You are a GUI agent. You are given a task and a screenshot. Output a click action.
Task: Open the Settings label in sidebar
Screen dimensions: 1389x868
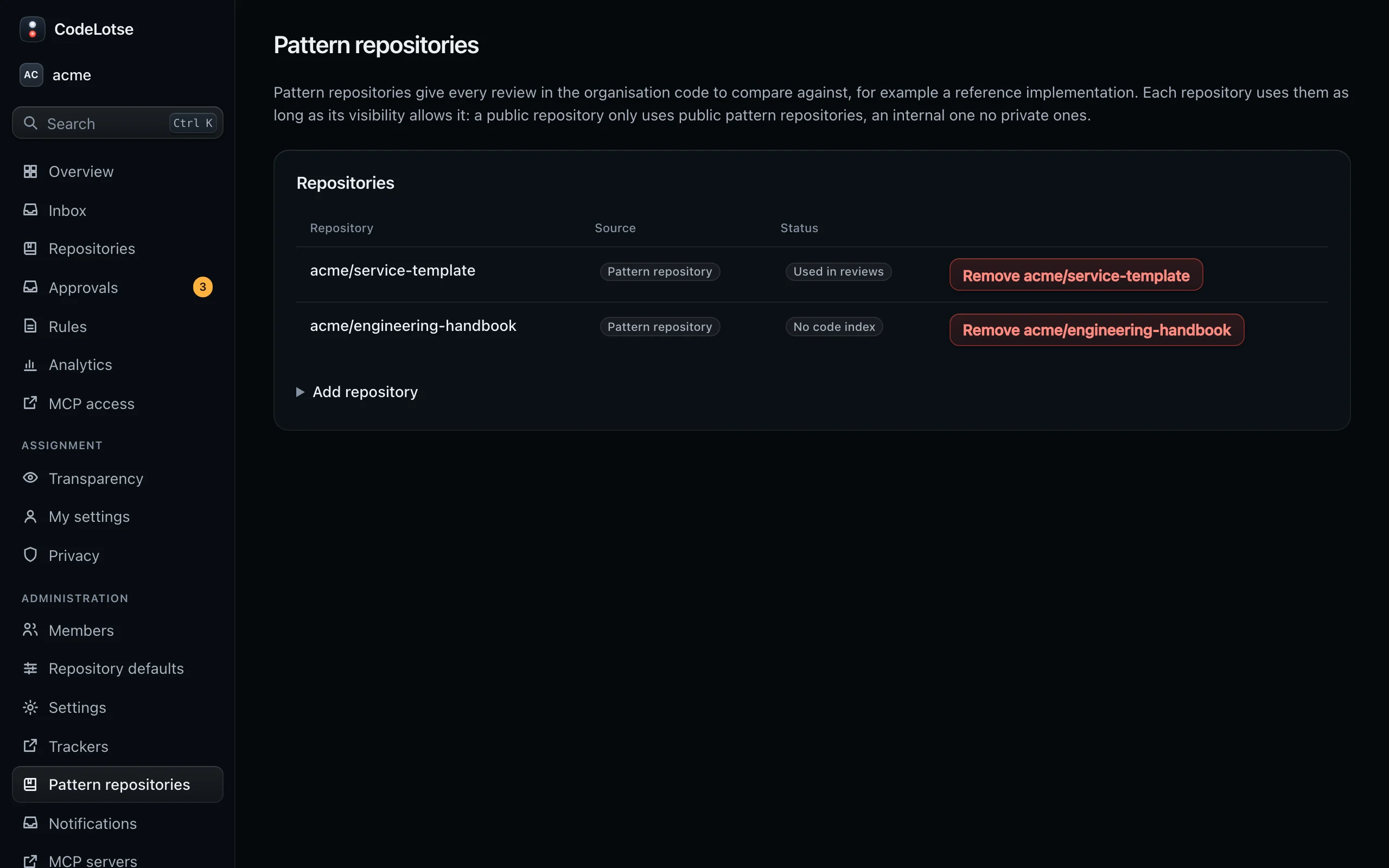pos(78,707)
